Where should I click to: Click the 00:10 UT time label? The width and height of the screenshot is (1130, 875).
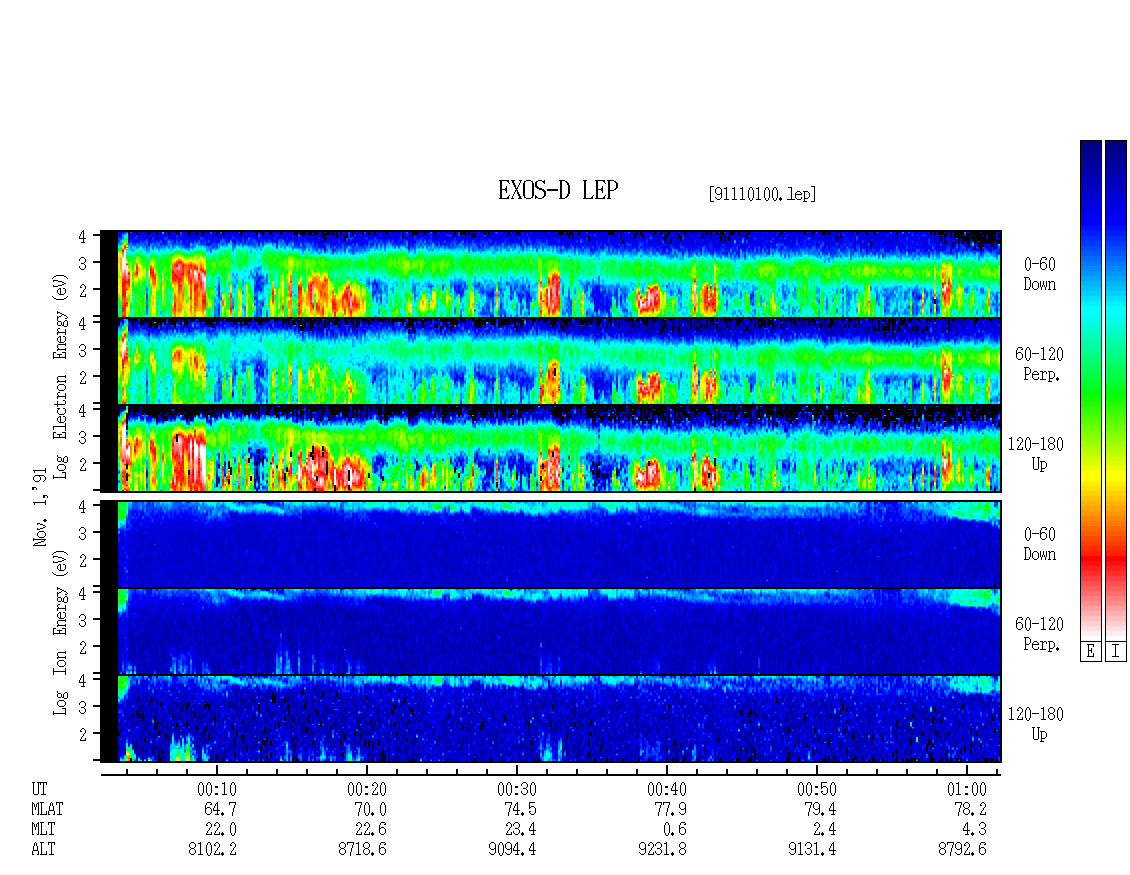click(217, 789)
